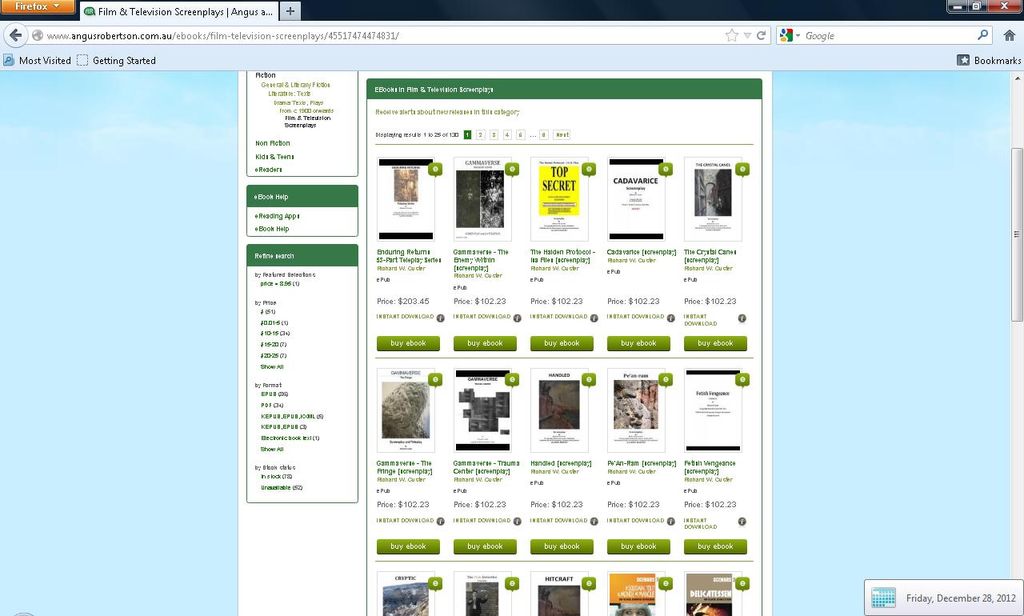Click the page vertical scrollbar thumb

[x=1017, y=235]
